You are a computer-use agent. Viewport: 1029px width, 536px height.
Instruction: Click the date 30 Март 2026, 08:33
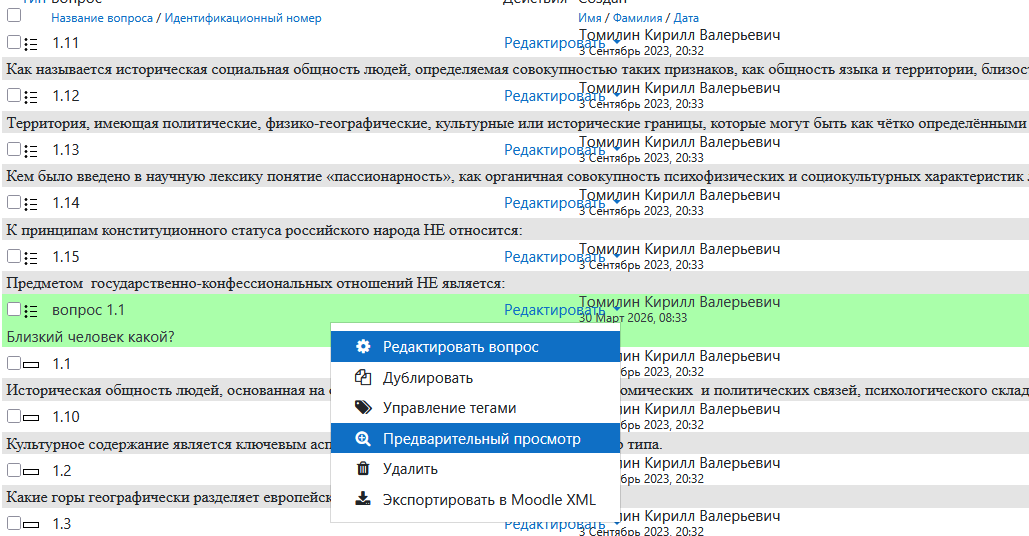click(x=633, y=318)
